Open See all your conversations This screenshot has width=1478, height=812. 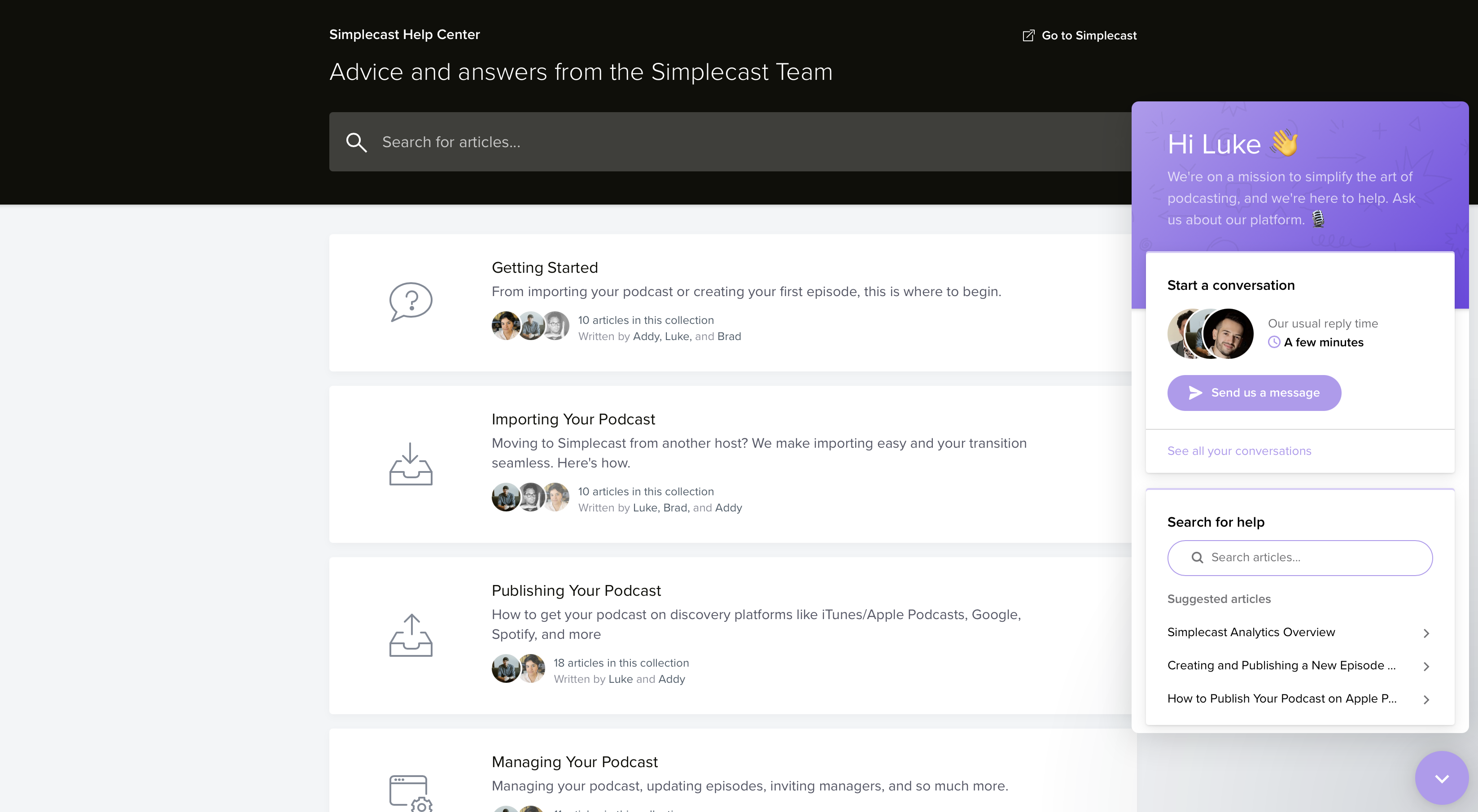1239,451
